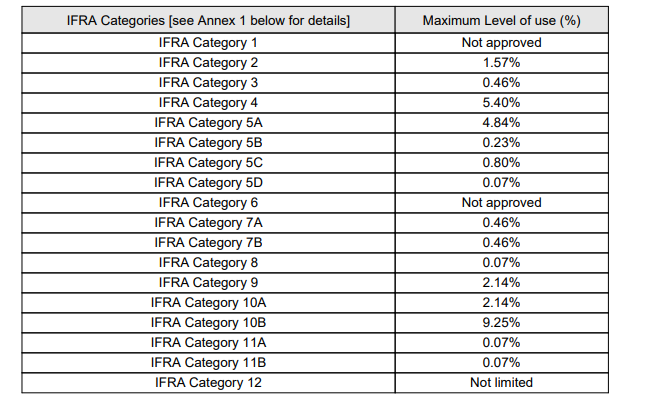Image resolution: width=667 pixels, height=401 pixels.
Task: Select the IFRA Category 3 row label
Action: [208, 83]
